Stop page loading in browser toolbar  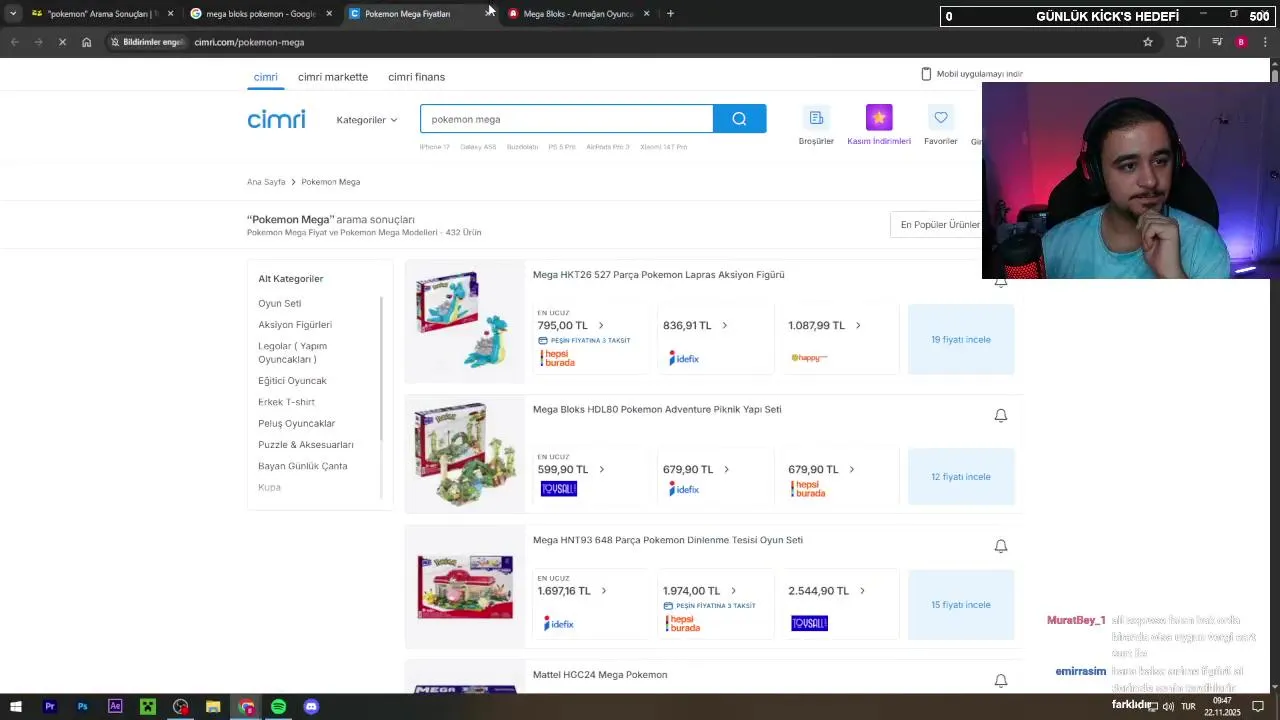coord(62,42)
